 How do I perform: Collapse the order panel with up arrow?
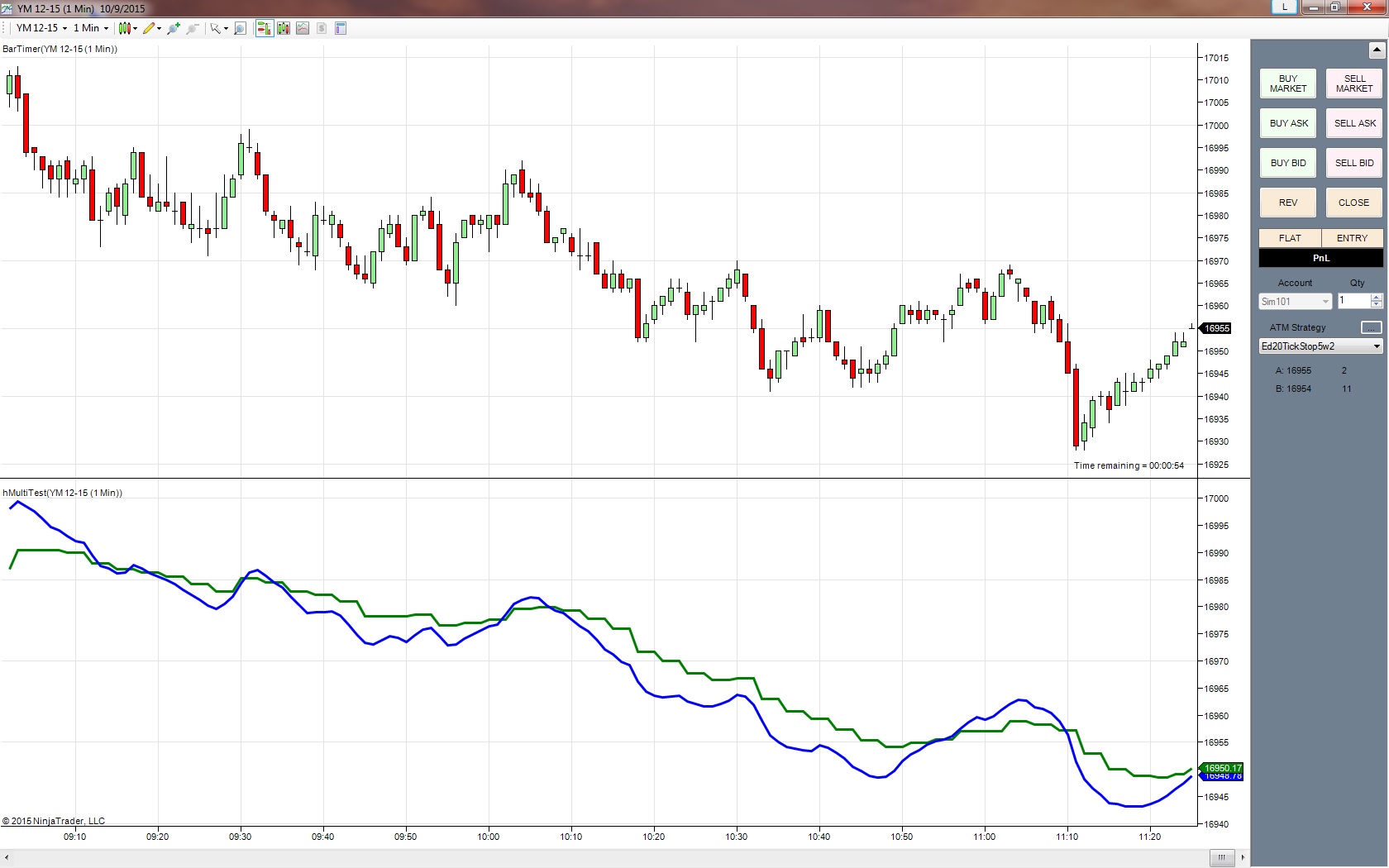(x=1377, y=50)
